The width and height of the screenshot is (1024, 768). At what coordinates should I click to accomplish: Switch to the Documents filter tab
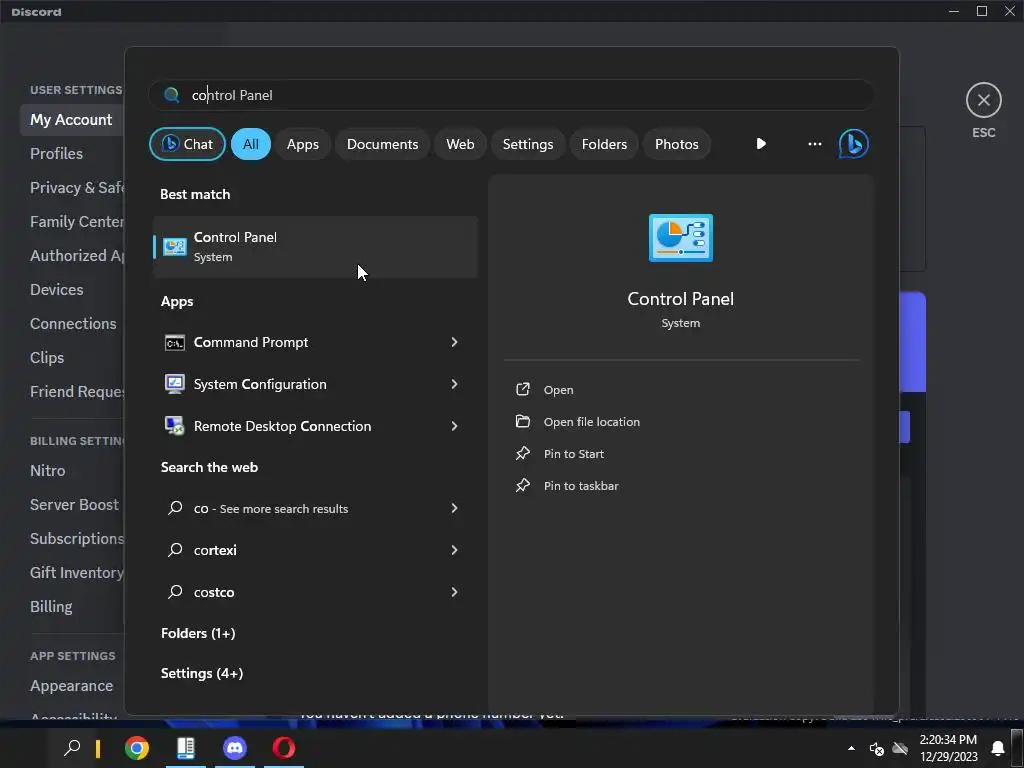[382, 144]
